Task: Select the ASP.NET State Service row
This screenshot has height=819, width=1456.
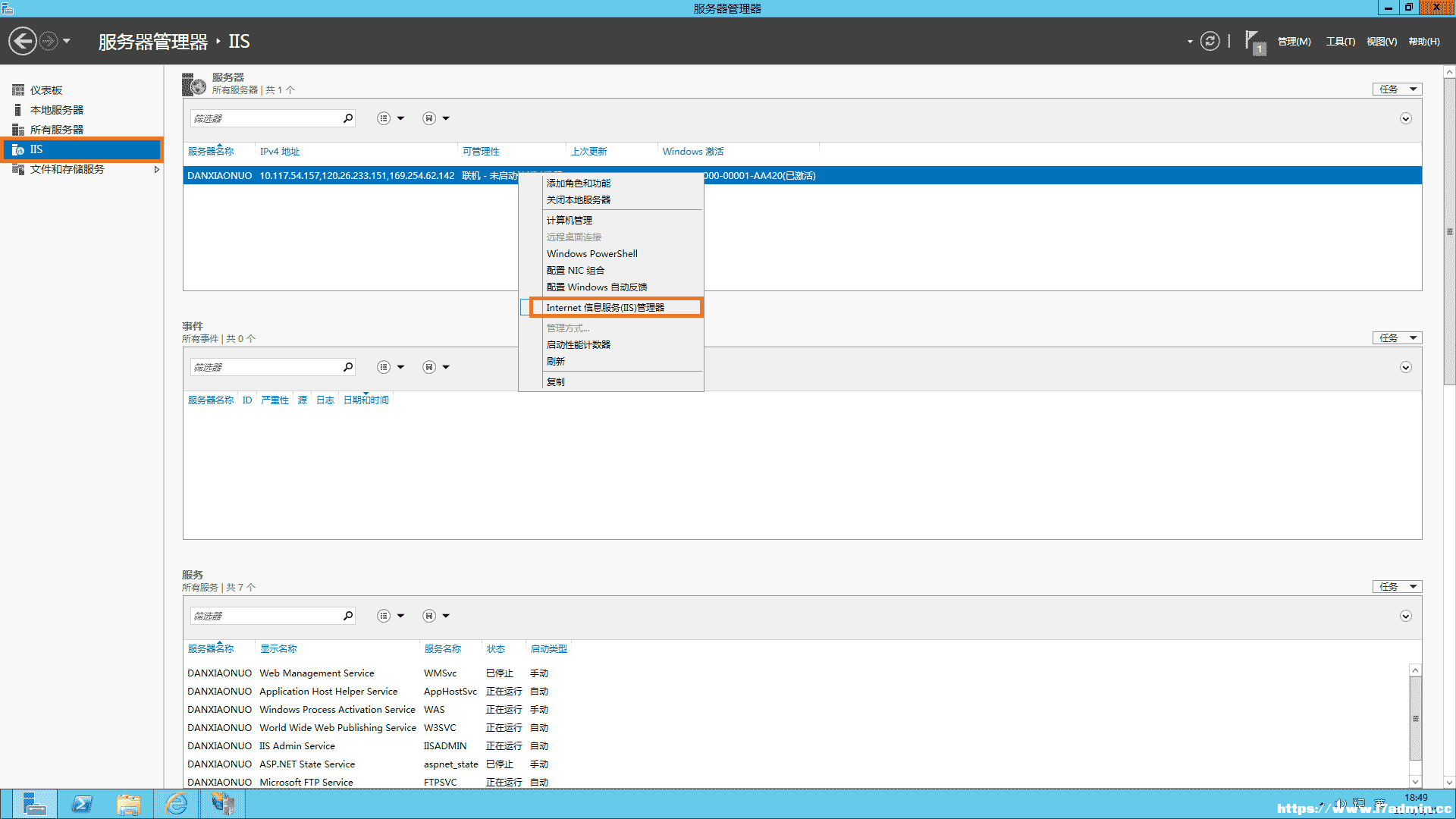Action: click(796, 764)
